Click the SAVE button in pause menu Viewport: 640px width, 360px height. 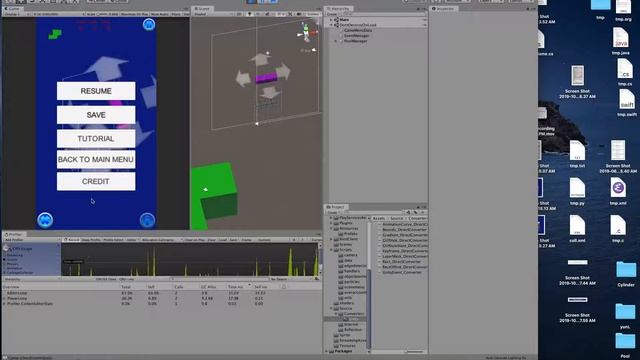[x=96, y=115]
